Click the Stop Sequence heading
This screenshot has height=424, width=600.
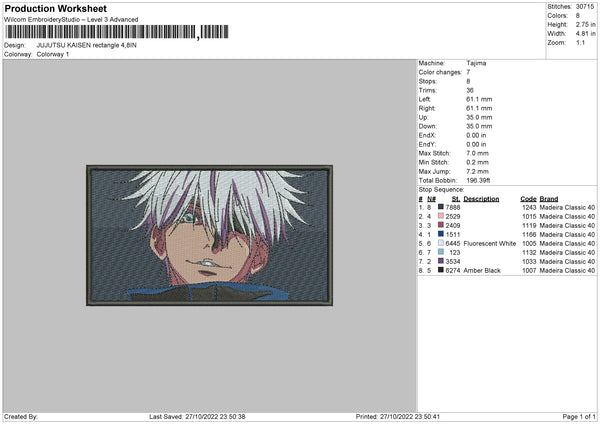[441, 188]
